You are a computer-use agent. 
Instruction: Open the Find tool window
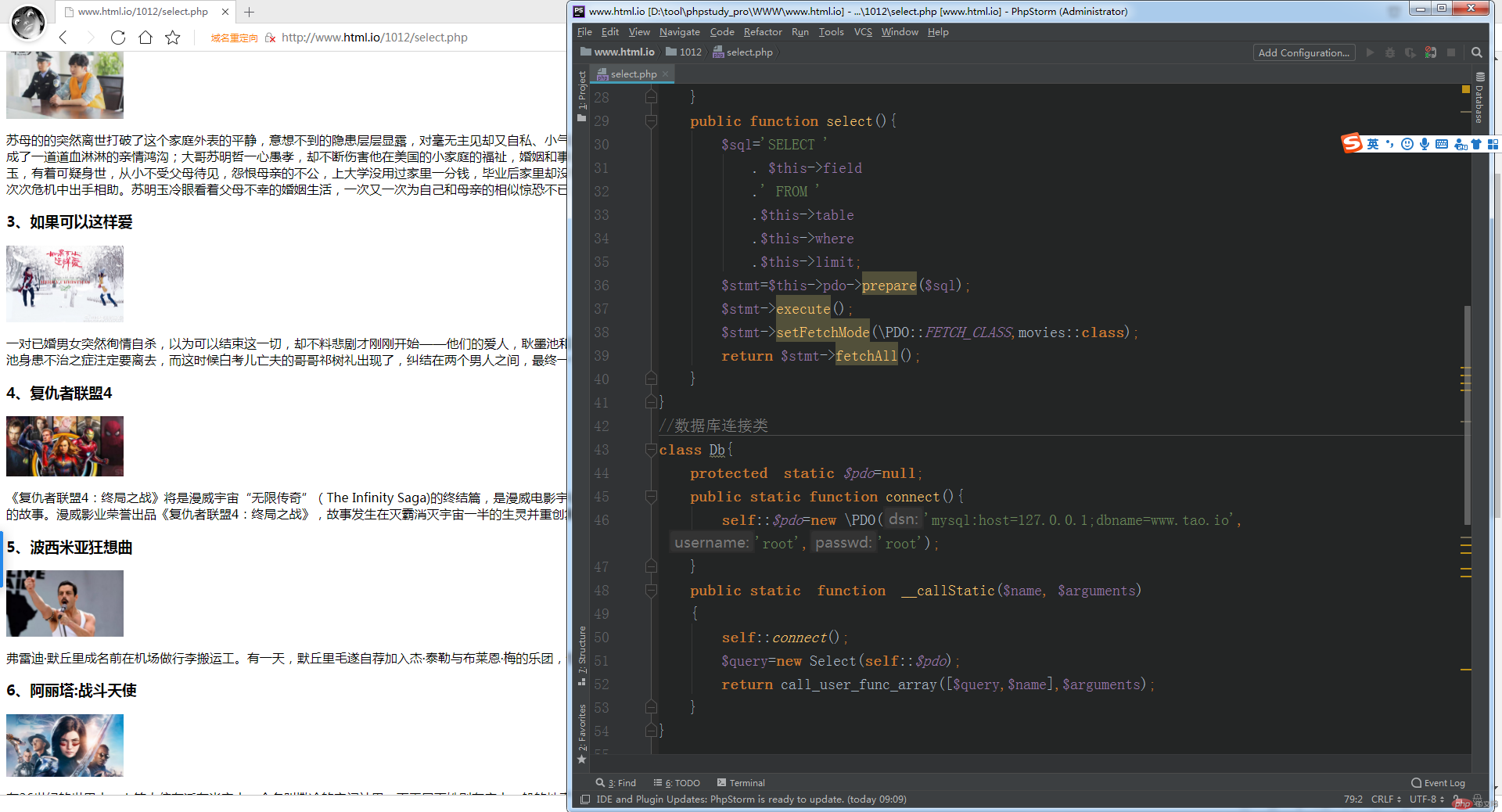point(616,783)
